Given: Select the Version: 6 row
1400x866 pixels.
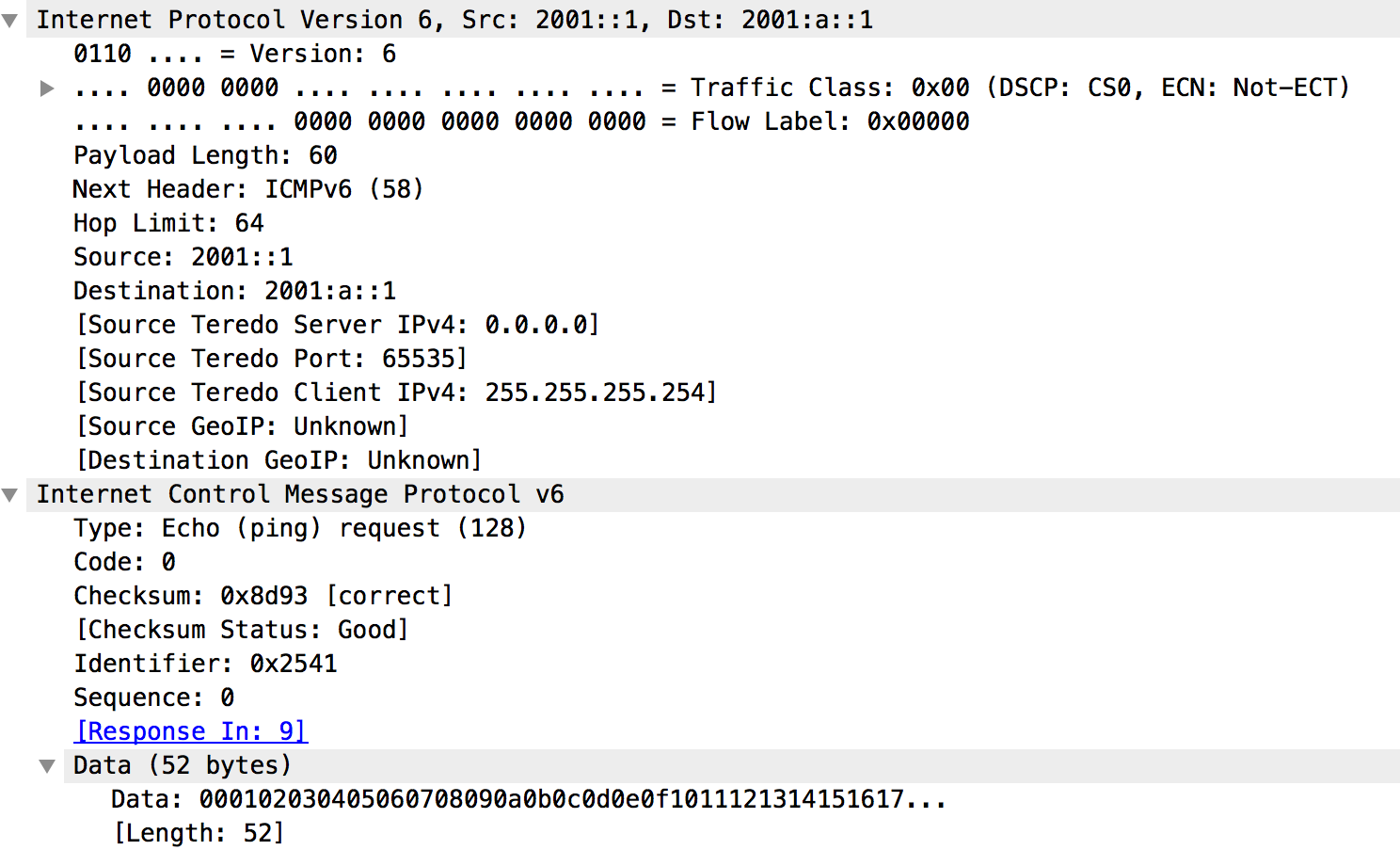Looking at the screenshot, I should point(235,54).
